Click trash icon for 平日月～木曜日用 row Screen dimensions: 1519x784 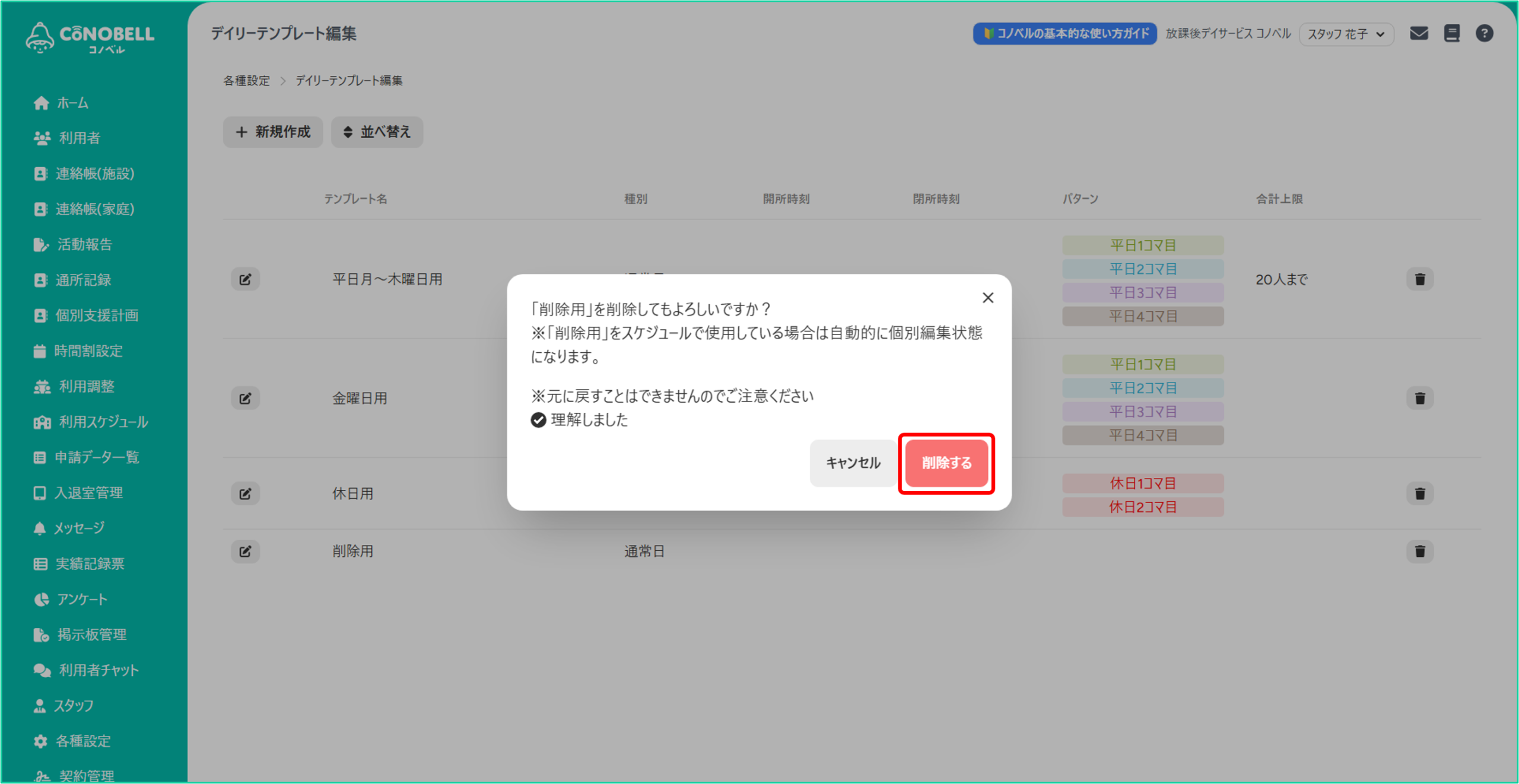click(1419, 279)
